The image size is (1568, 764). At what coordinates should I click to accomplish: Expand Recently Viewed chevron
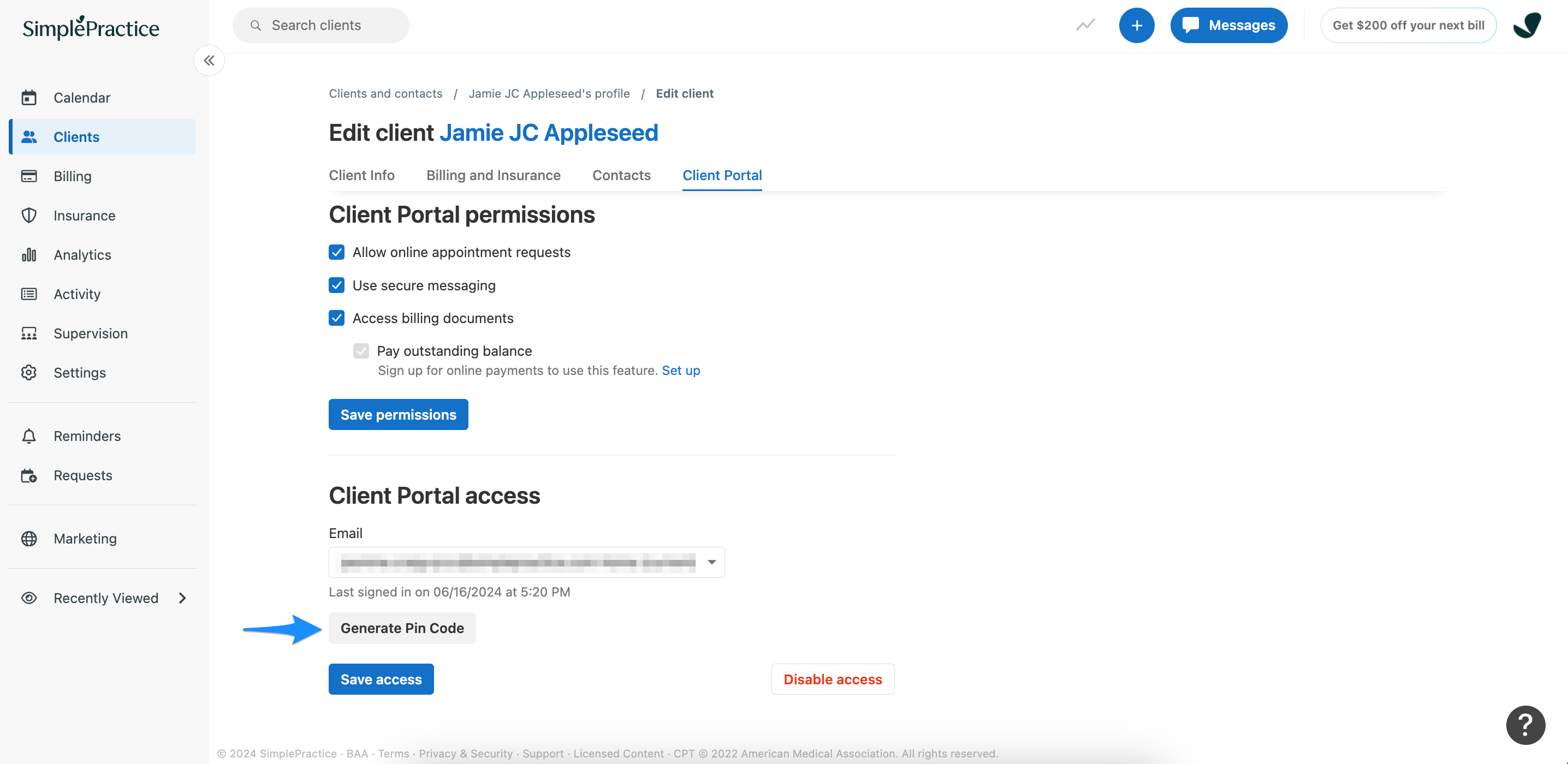pos(182,598)
